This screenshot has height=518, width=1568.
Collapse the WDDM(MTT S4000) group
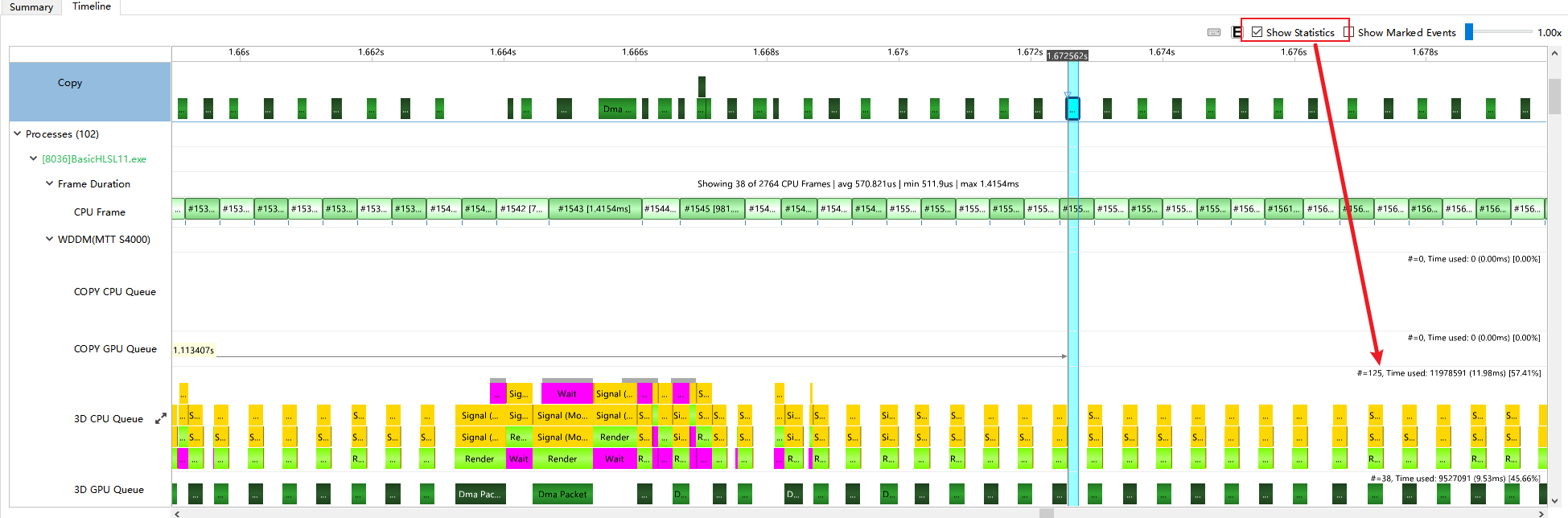49,239
